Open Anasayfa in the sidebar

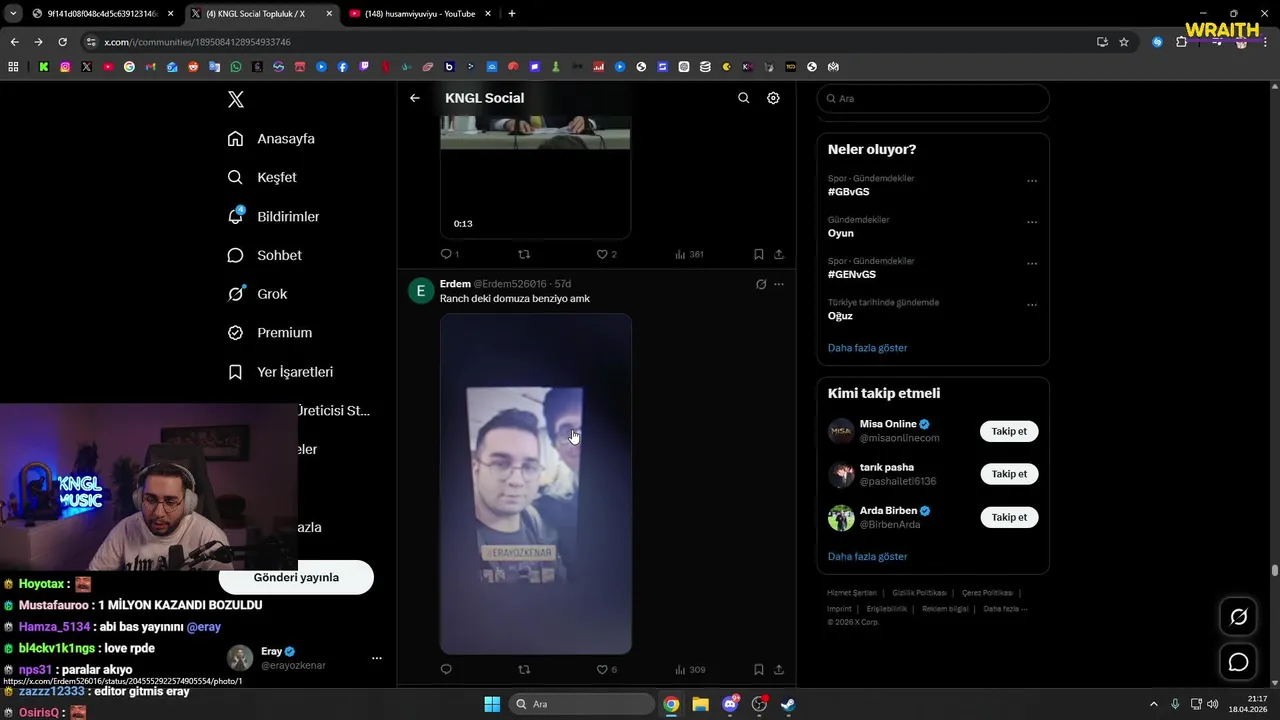[271, 139]
